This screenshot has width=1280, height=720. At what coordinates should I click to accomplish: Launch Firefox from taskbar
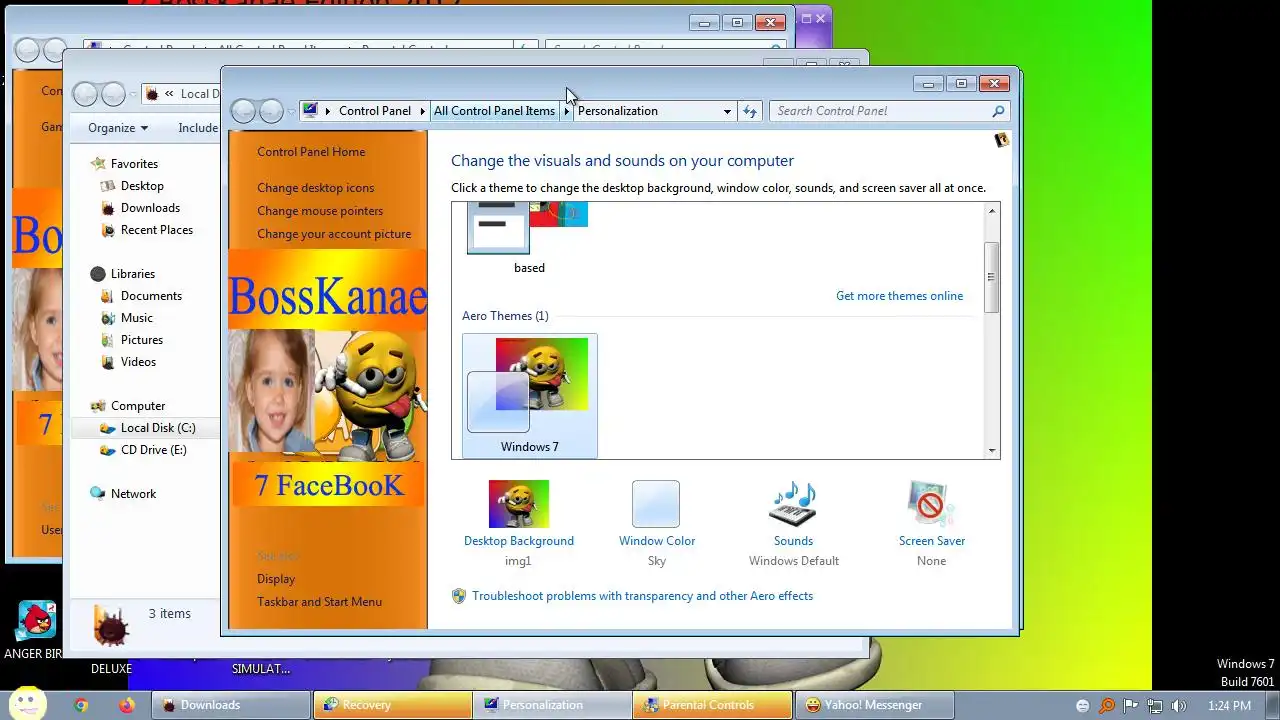(126, 705)
